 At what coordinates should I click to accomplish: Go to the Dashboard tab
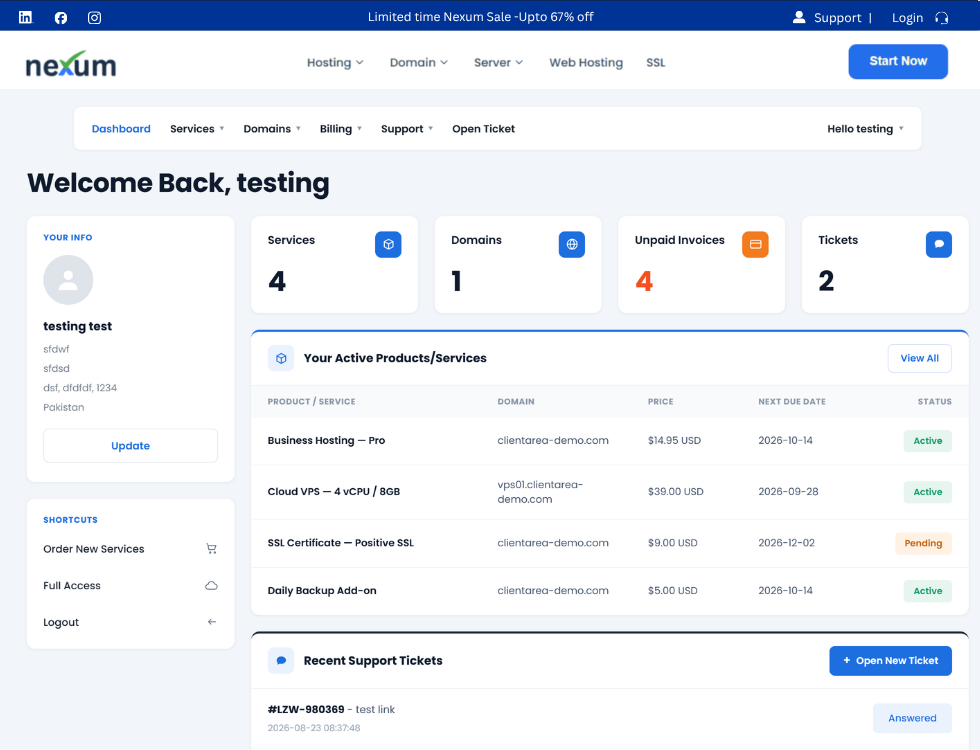tap(121, 129)
